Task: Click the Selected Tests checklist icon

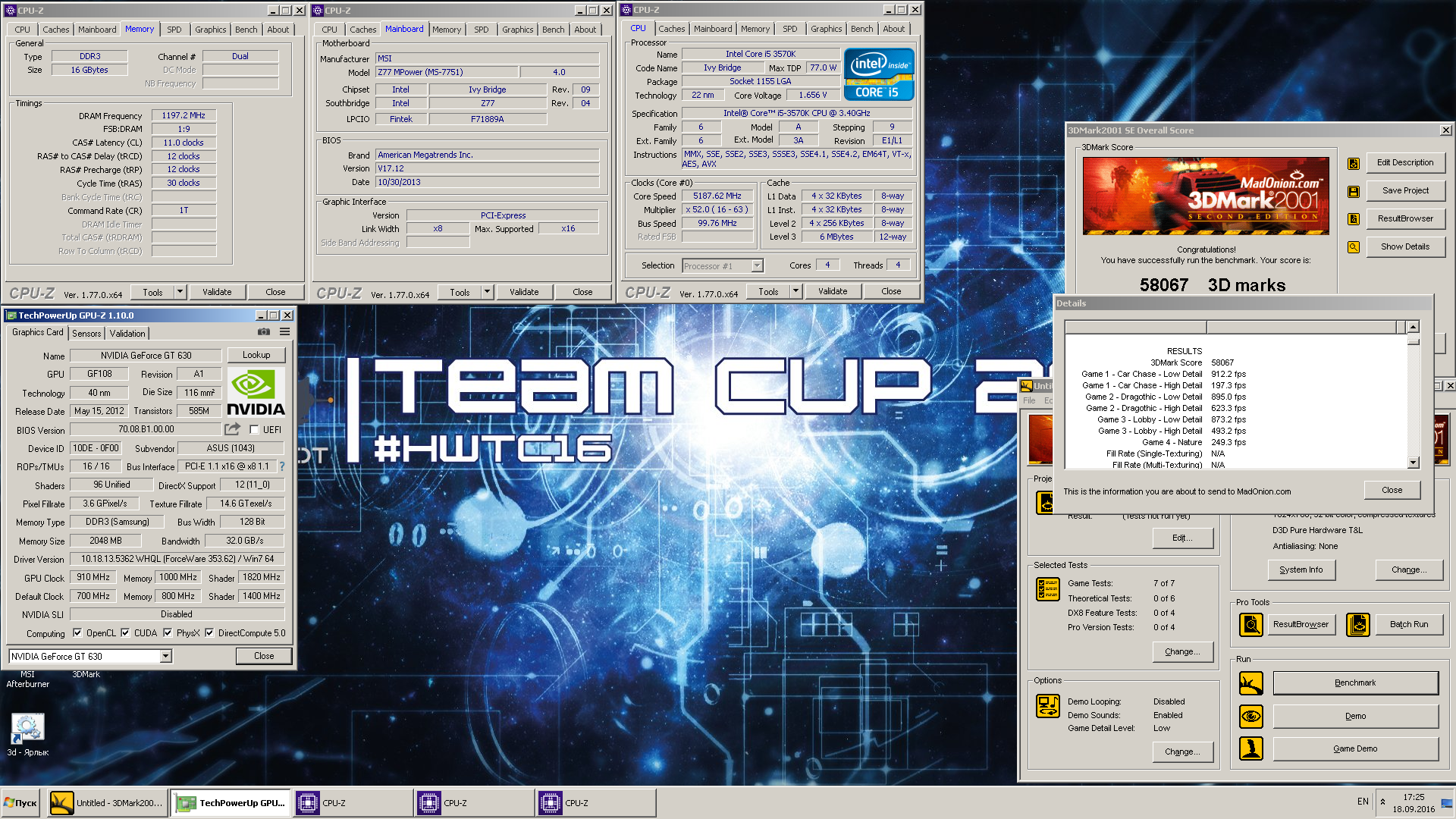Action: [x=1048, y=589]
